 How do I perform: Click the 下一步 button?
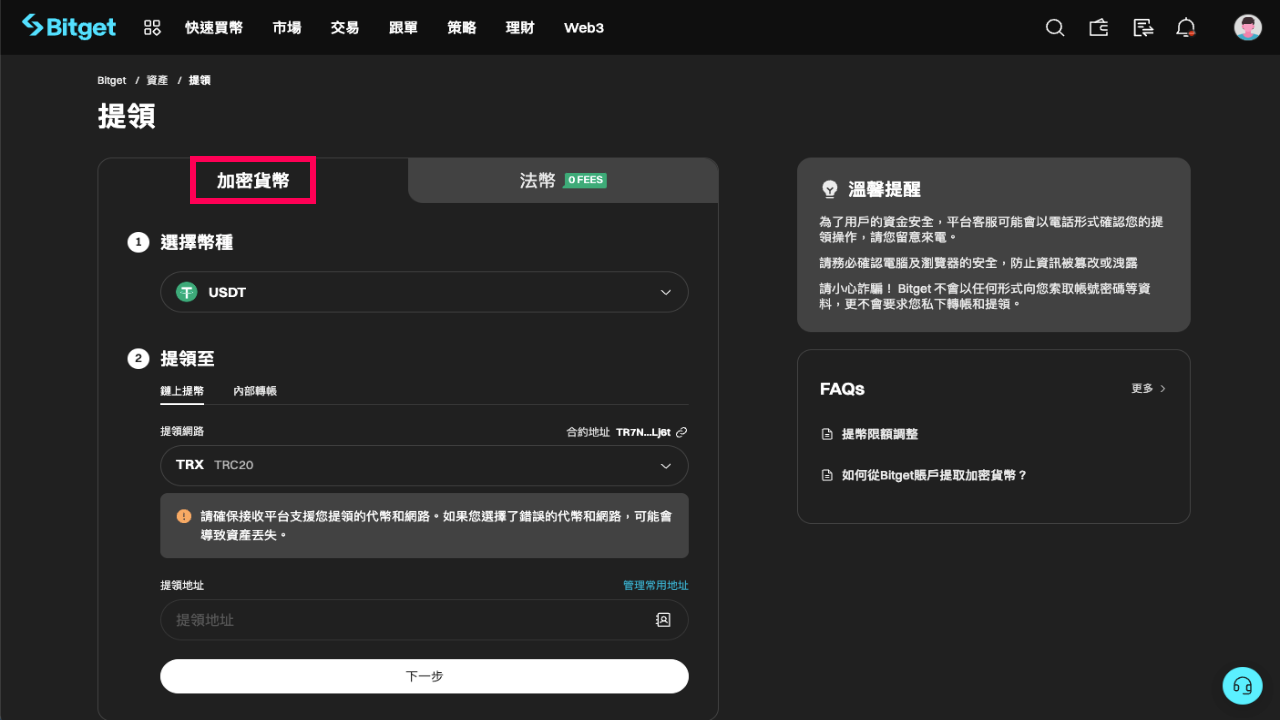(x=424, y=676)
